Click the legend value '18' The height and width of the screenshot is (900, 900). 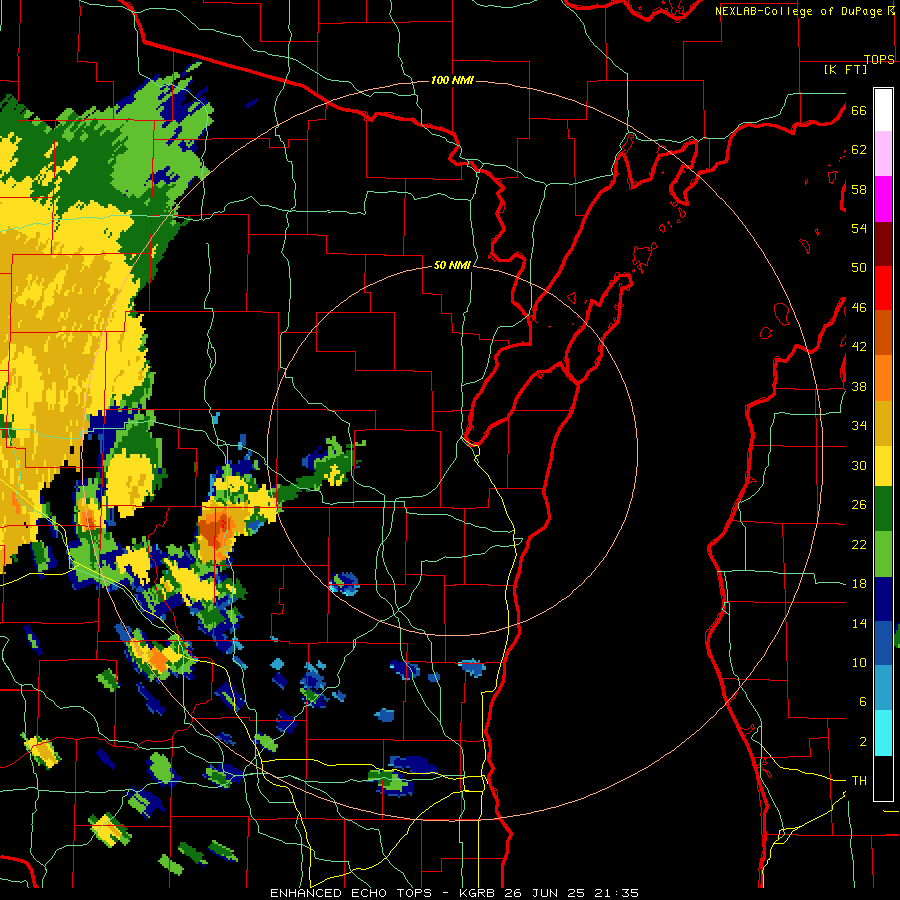click(x=859, y=584)
